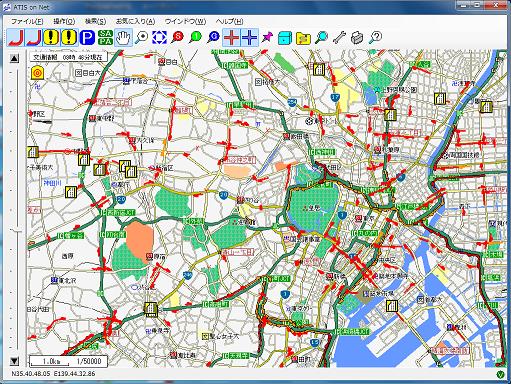Click the blue G goal-point pin icon
Viewport: 511px width, 384px height.
[213, 37]
